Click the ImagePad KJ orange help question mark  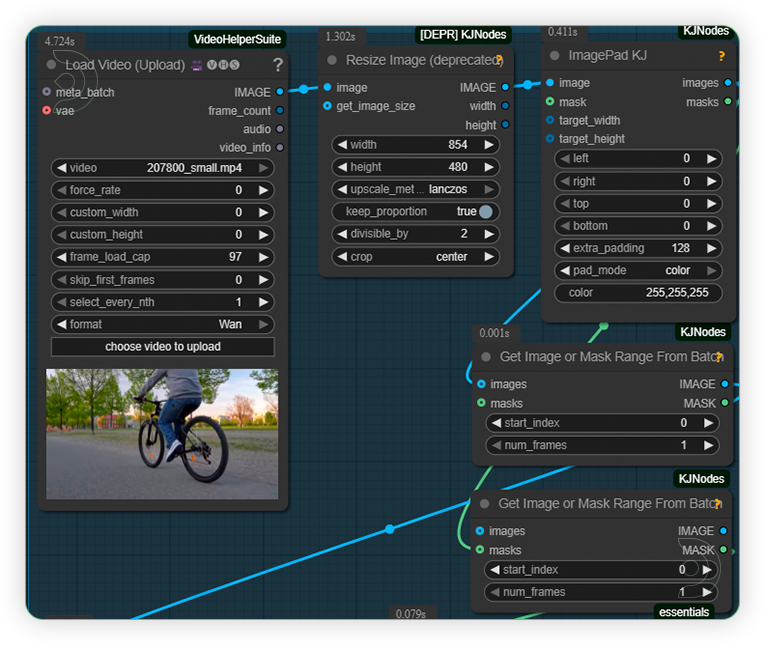point(722,56)
